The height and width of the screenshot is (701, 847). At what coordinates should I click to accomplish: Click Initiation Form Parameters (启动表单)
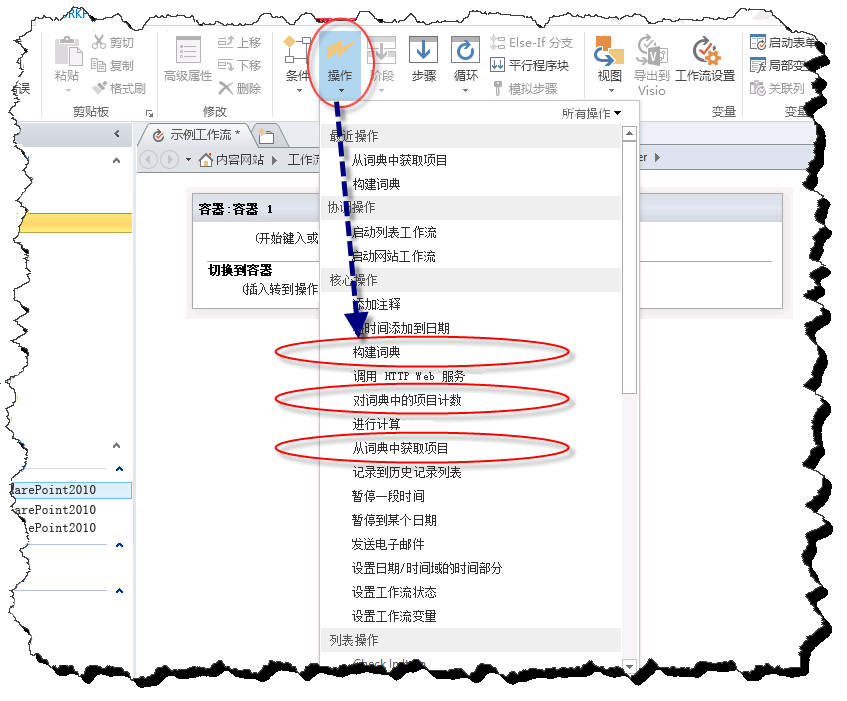click(x=783, y=42)
